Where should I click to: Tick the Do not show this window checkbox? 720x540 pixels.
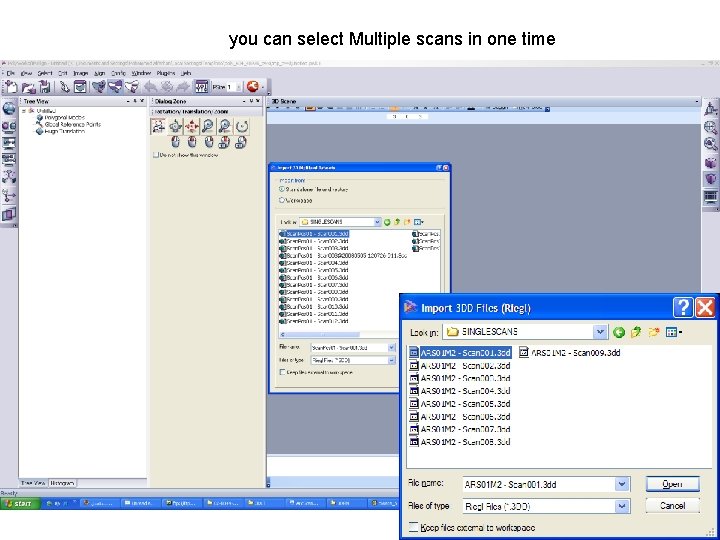point(155,155)
